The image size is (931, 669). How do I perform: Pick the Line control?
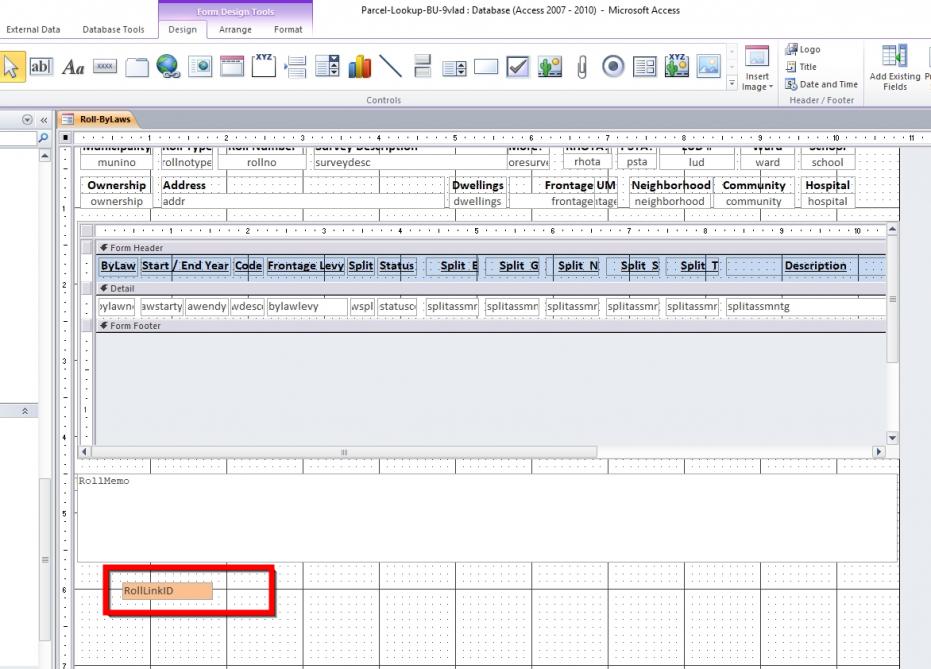(391, 66)
